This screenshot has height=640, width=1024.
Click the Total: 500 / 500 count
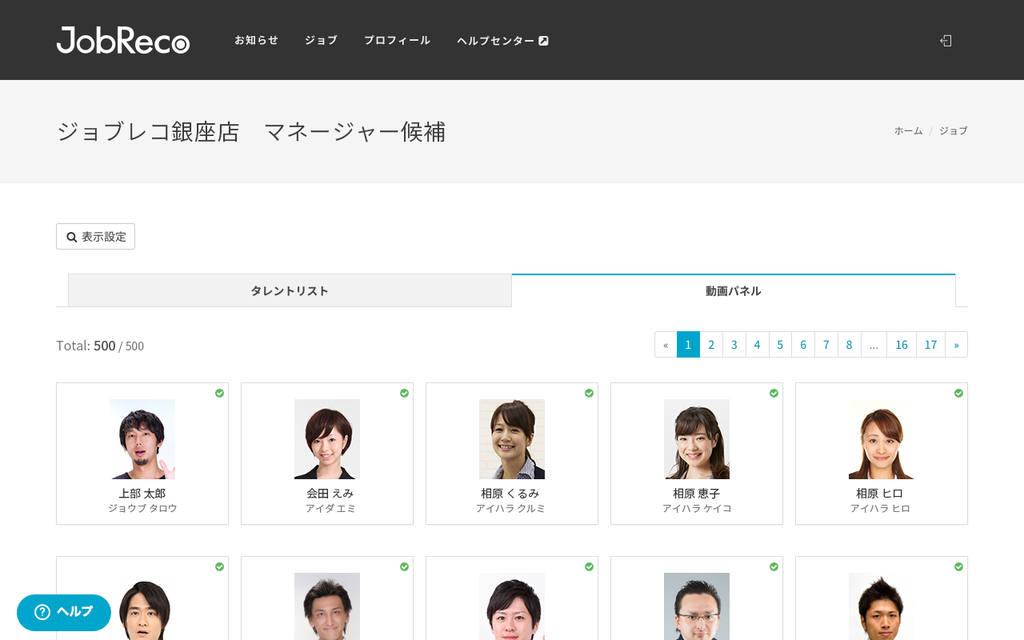coord(100,345)
